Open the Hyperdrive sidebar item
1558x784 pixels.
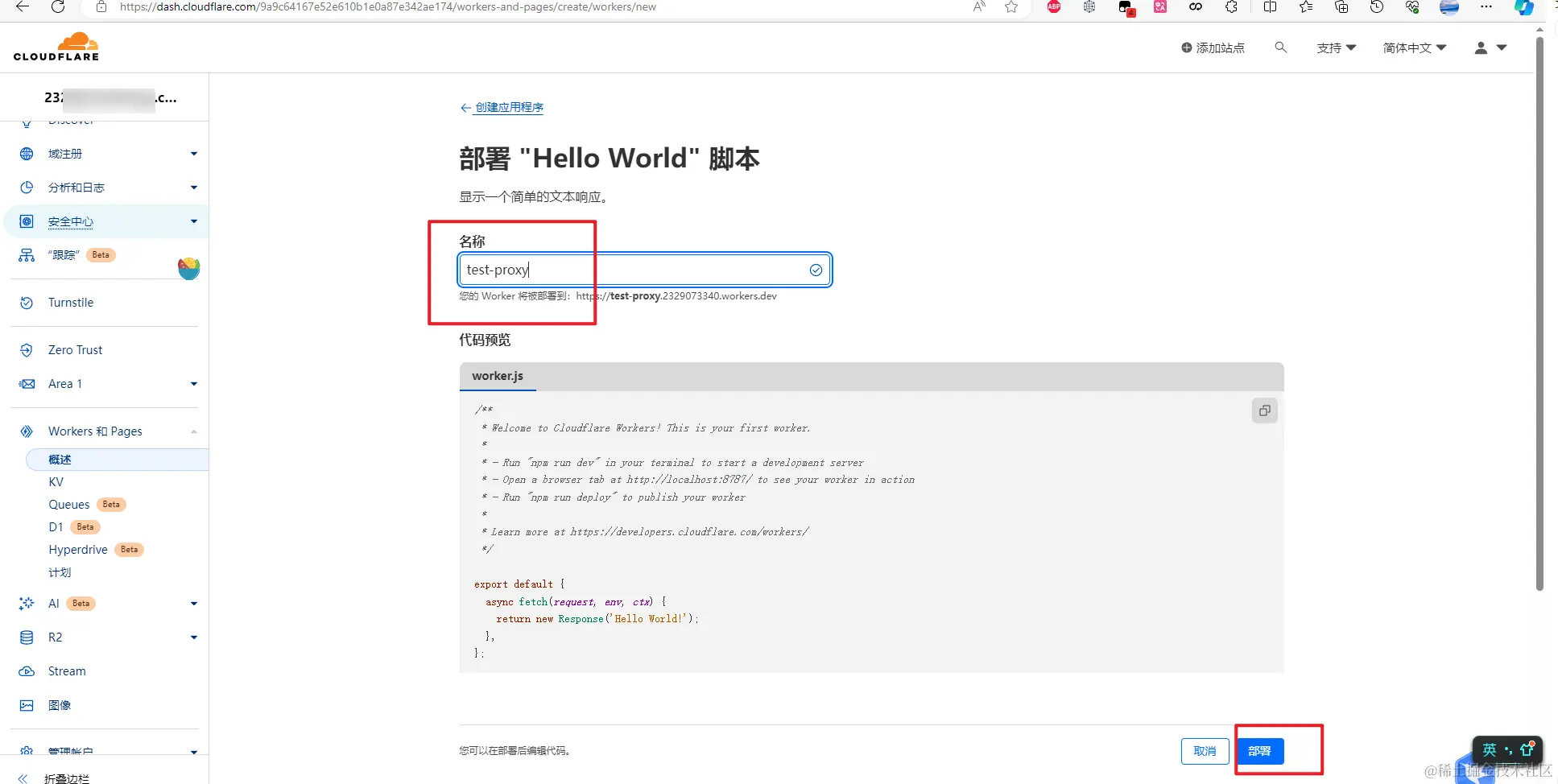pyautogui.click(x=78, y=550)
